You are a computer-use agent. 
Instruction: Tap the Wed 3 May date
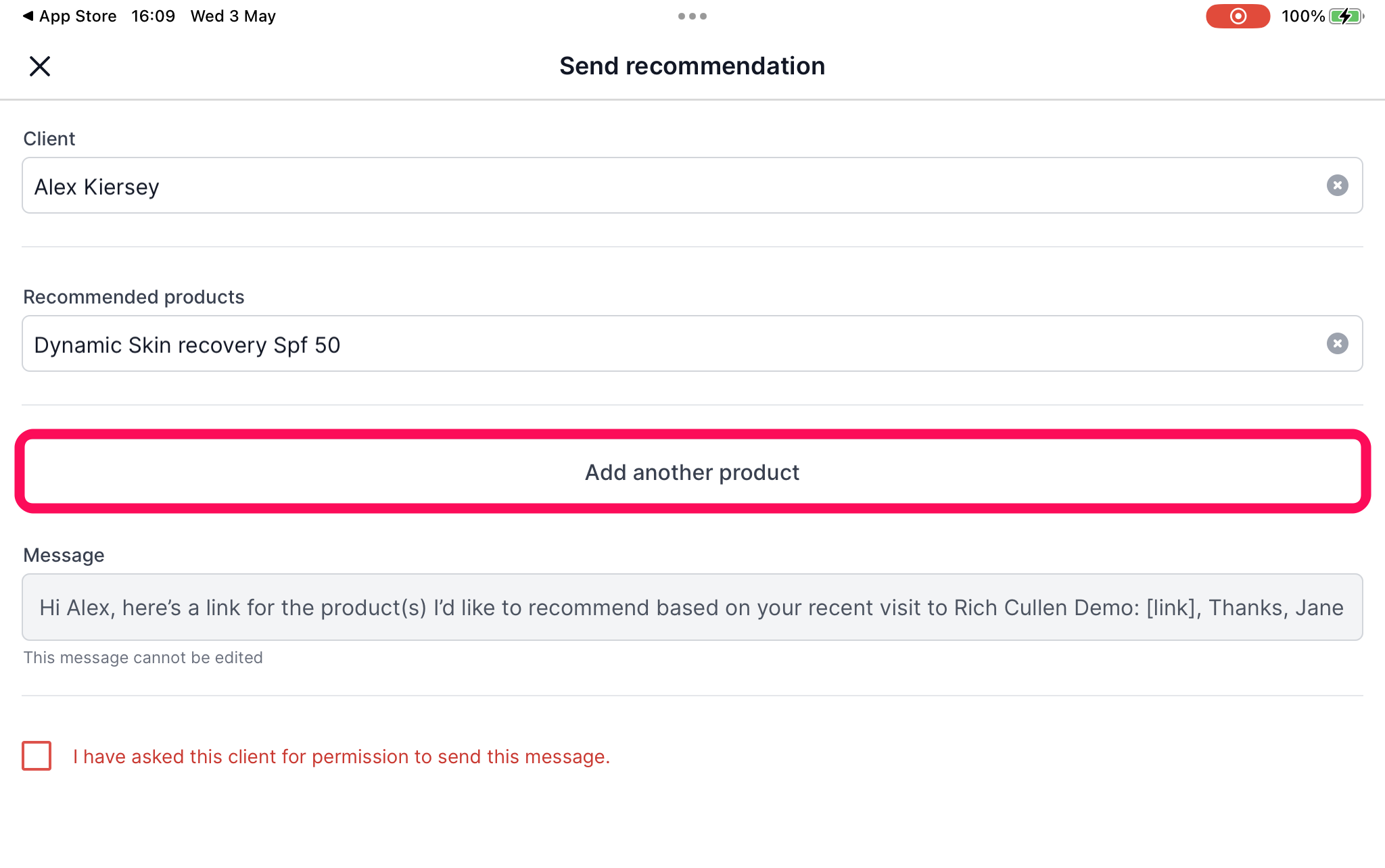click(233, 16)
